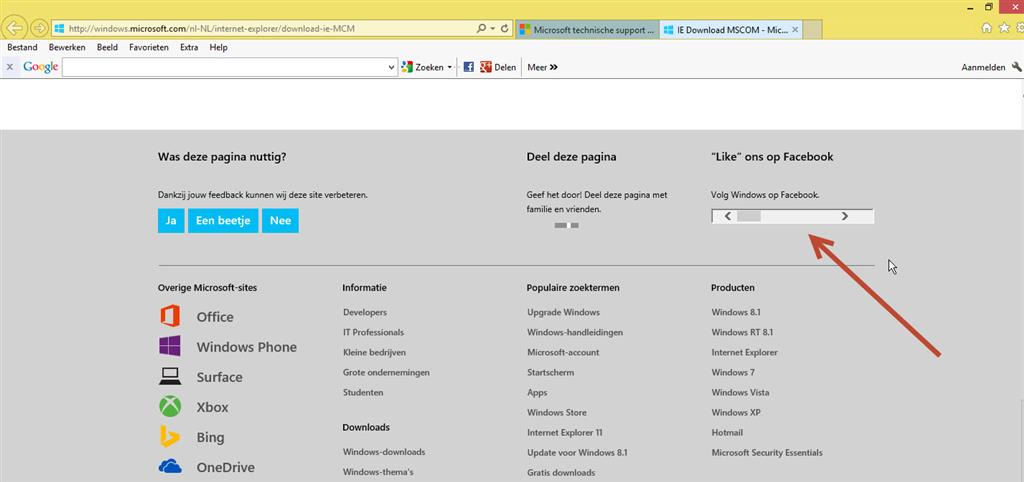Click the Windows Phone logo icon
This screenshot has width=1024, height=482.
[x=170, y=346]
